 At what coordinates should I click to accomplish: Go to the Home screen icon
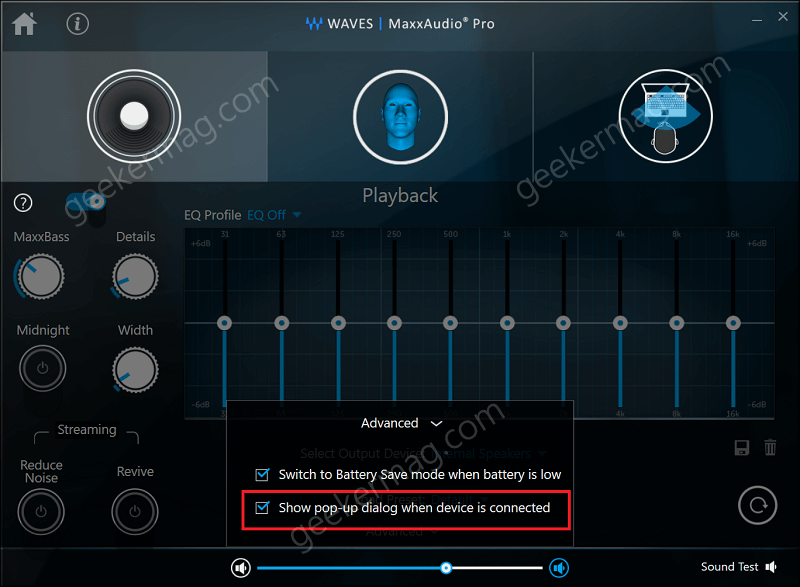pos(24,23)
